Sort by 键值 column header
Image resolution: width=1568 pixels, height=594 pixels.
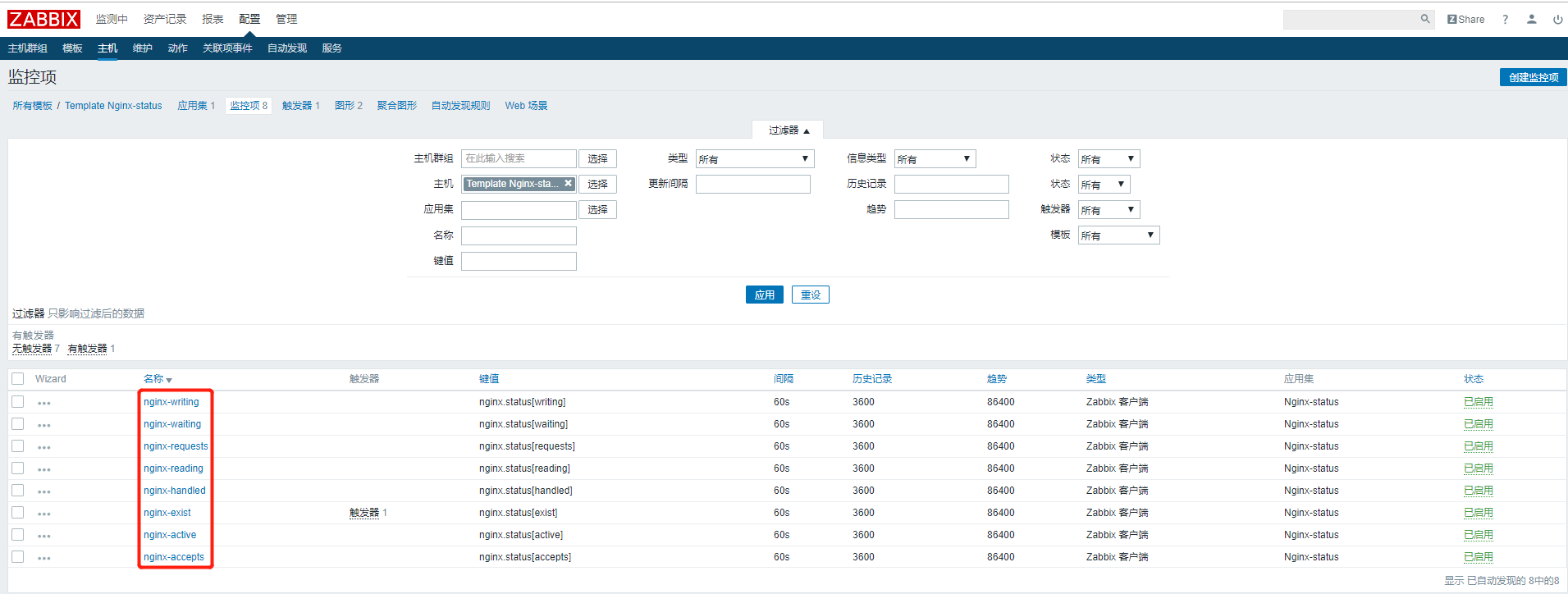[x=489, y=379]
